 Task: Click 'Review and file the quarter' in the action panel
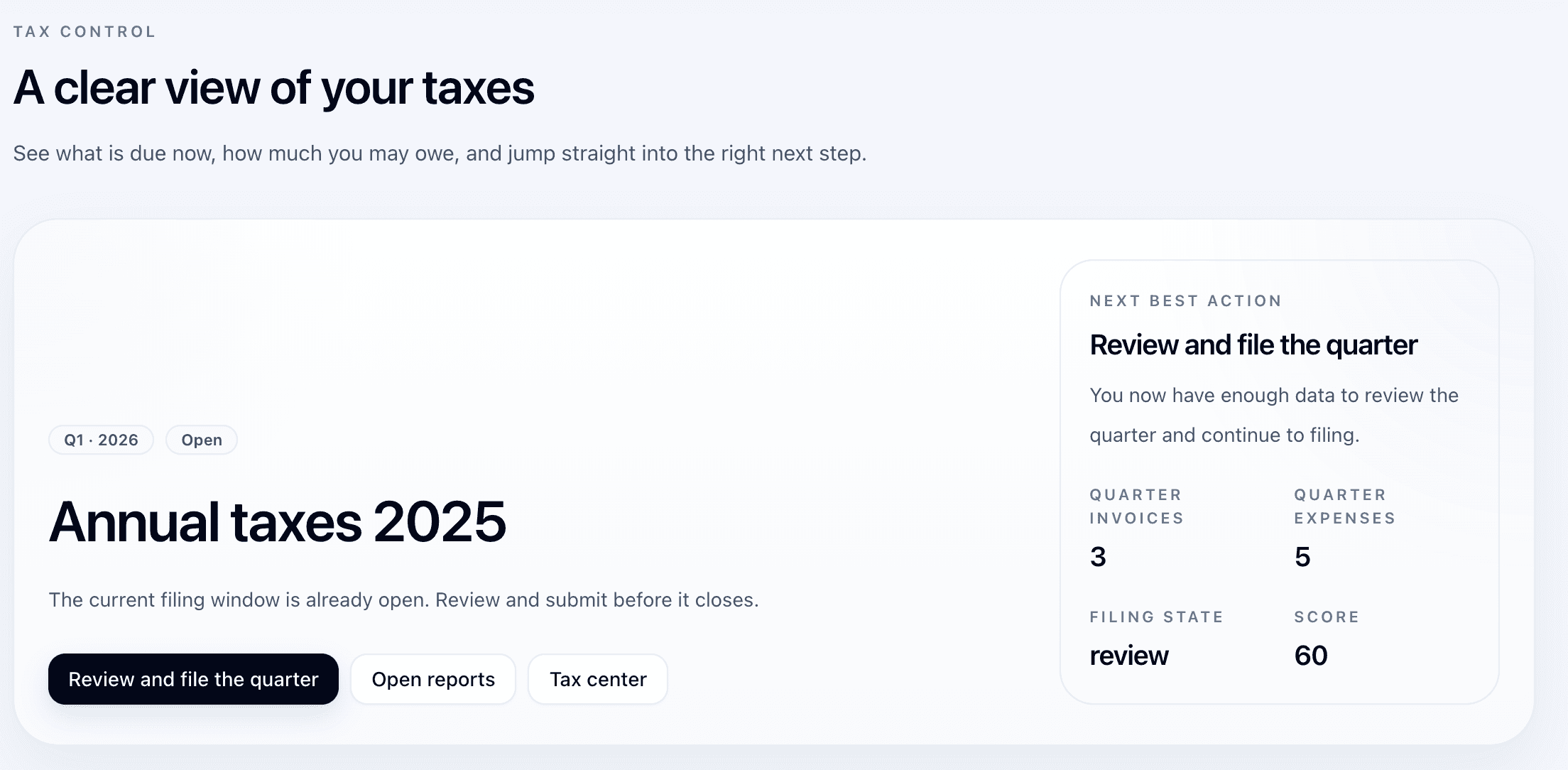click(1253, 344)
